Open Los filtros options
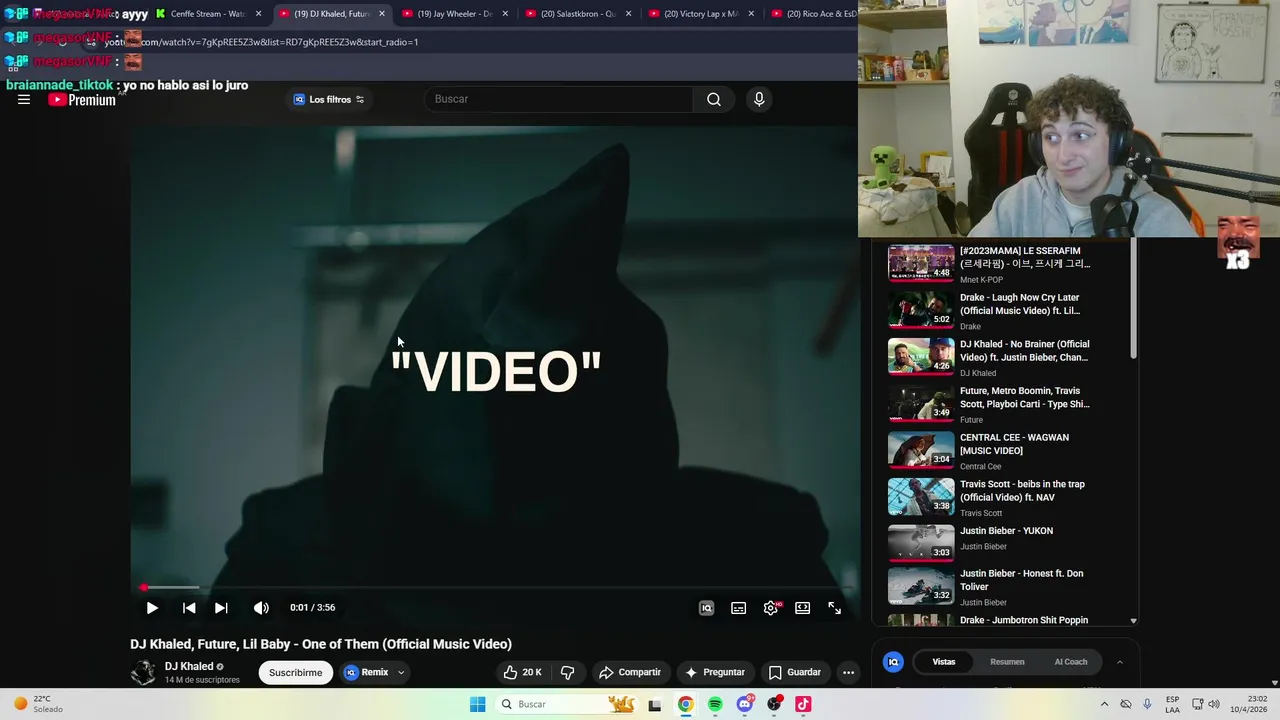Image resolution: width=1280 pixels, height=720 pixels. click(329, 99)
